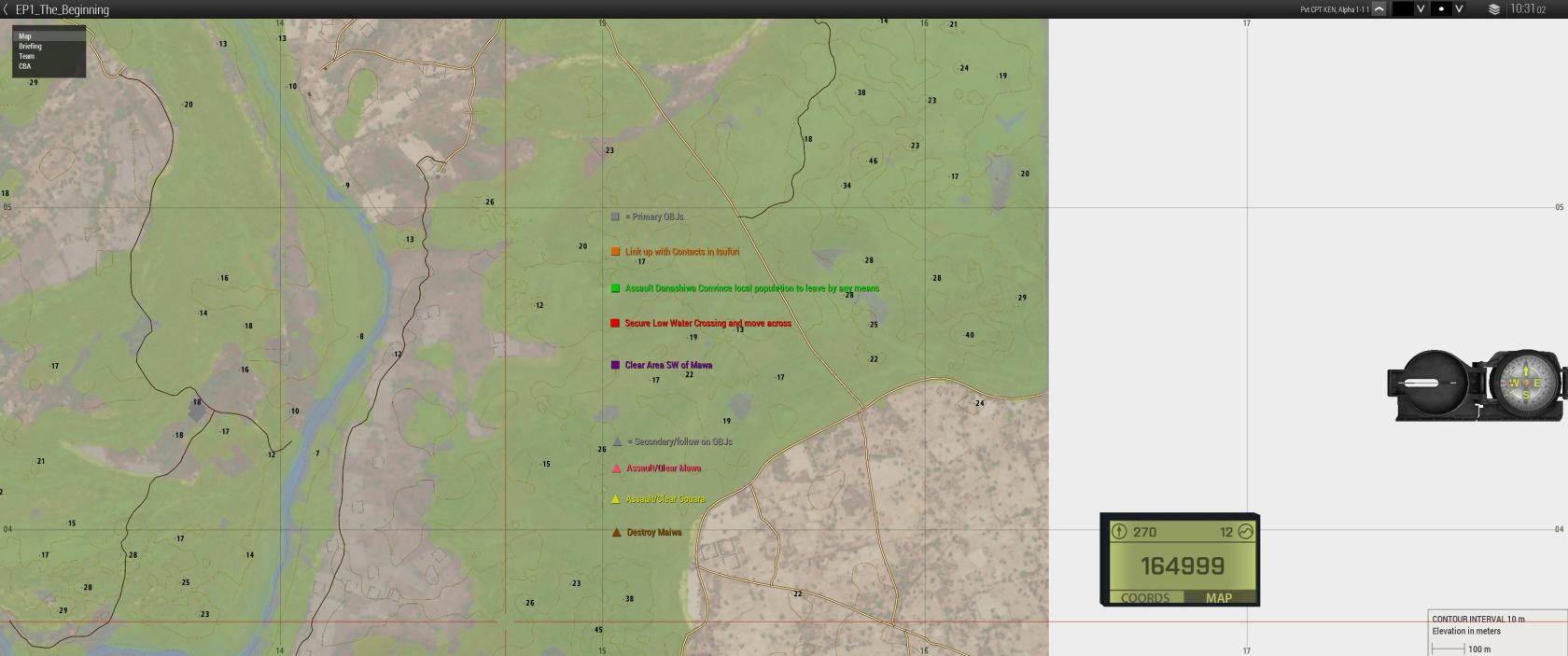This screenshot has height=656, width=1568.
Task: Go back using the arrow beside EP1_The_Beginning
Action: 7,9
